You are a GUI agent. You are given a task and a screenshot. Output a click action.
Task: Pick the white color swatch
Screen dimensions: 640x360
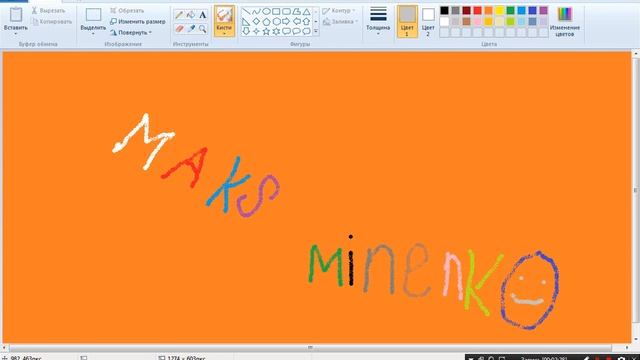coord(444,22)
